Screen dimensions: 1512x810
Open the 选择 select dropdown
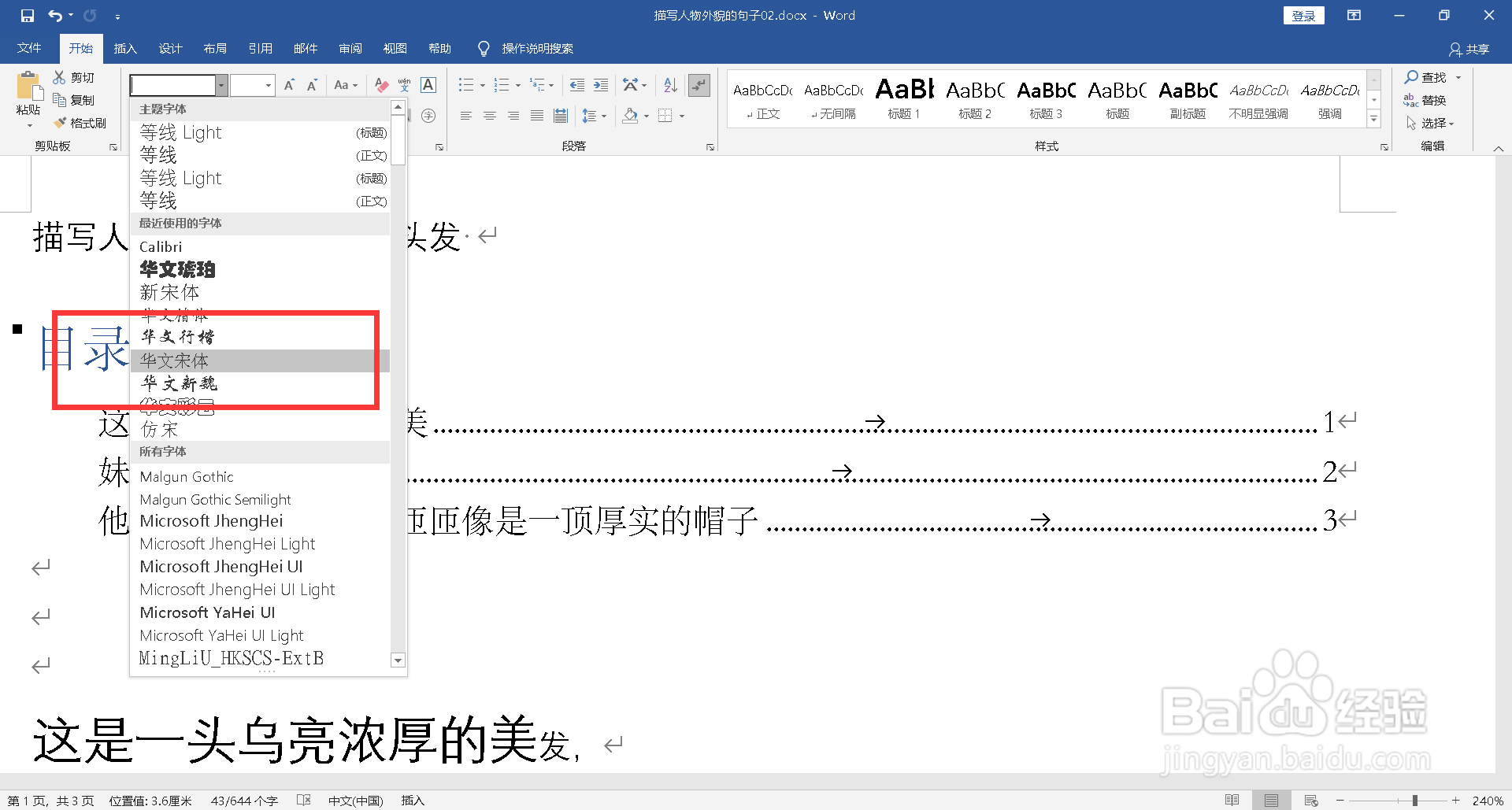1430,123
